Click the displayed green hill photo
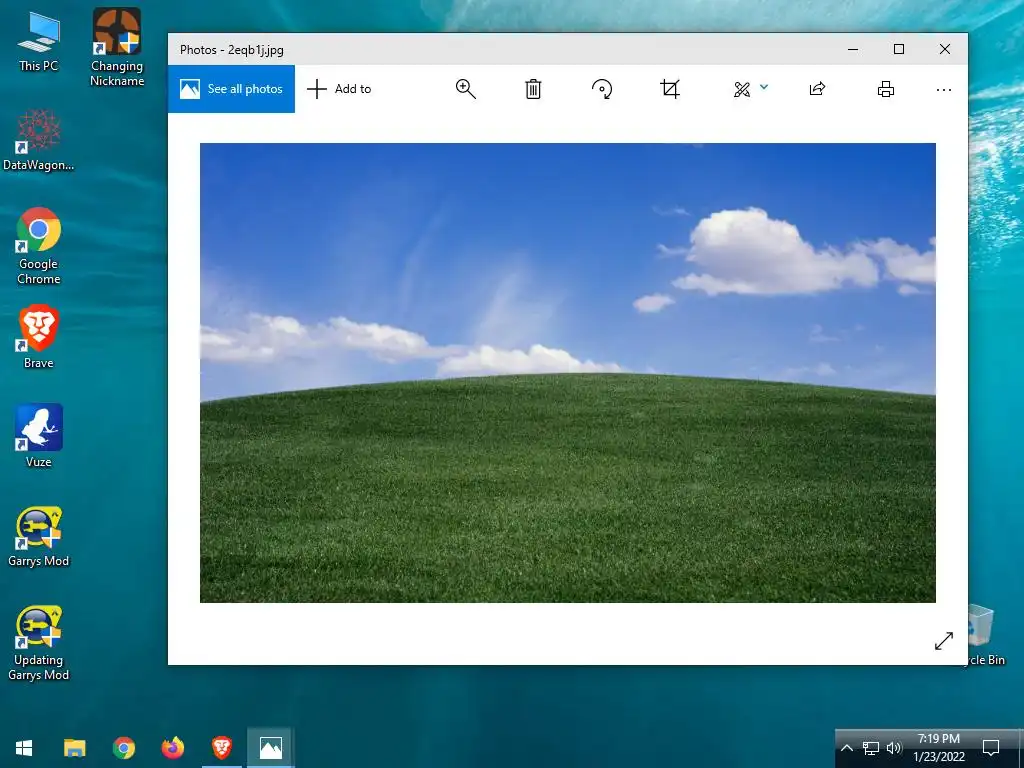Viewport: 1024px width, 768px height. point(568,372)
